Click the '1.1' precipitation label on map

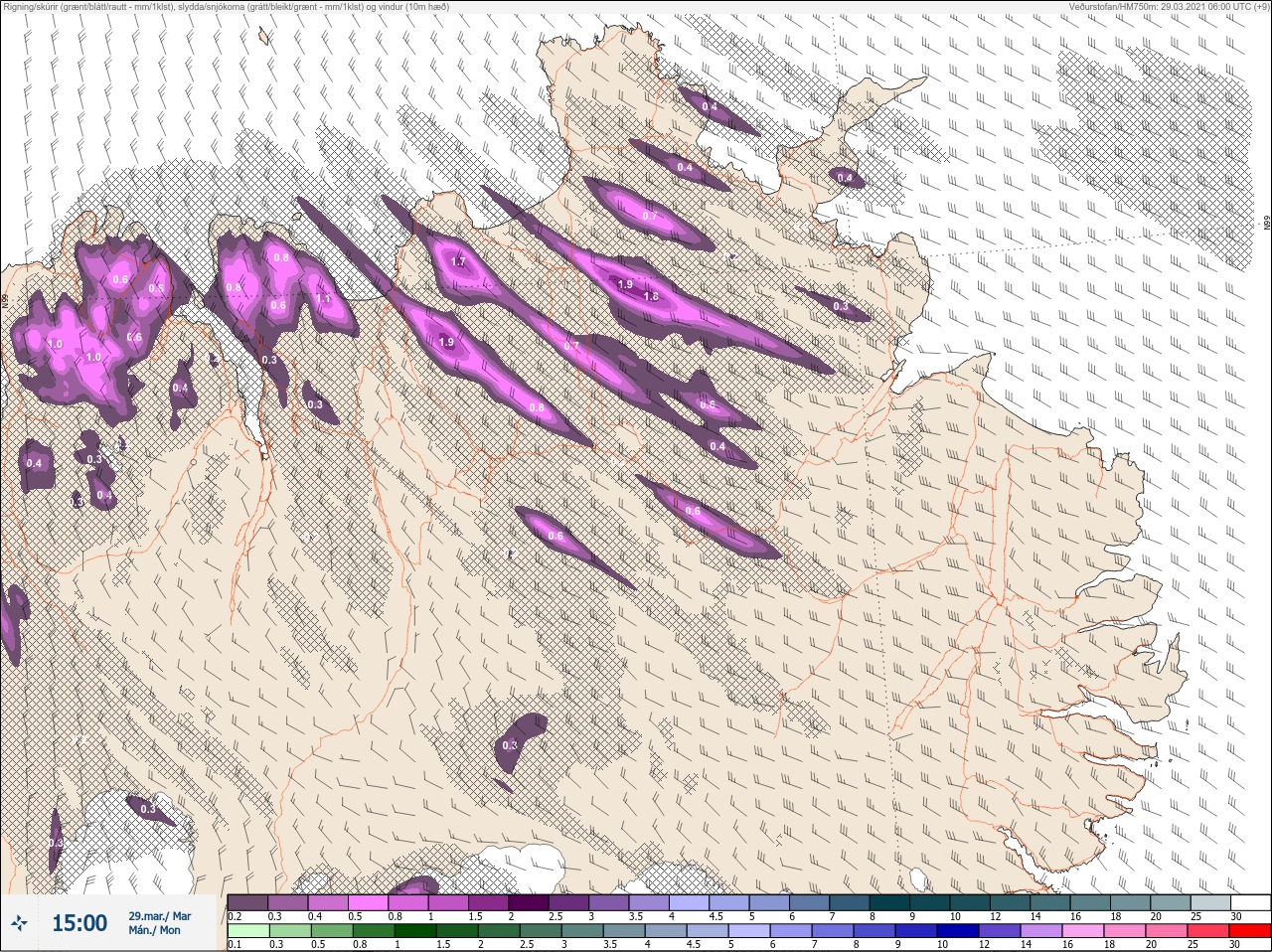click(x=323, y=299)
